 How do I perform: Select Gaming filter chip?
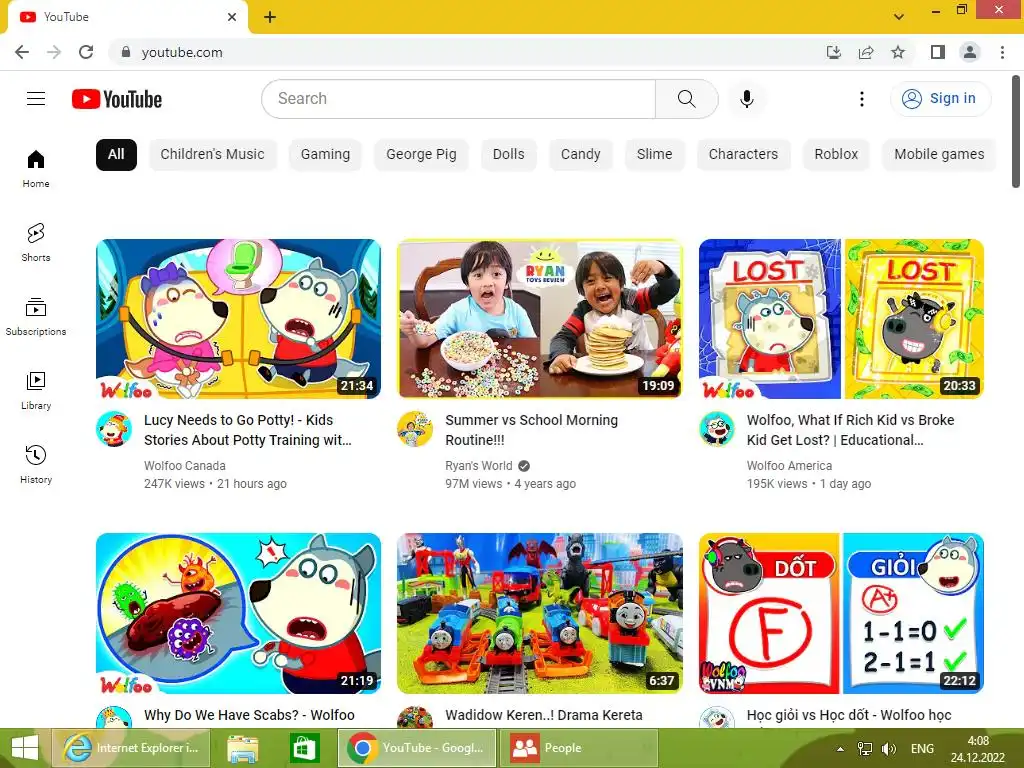tap(325, 155)
